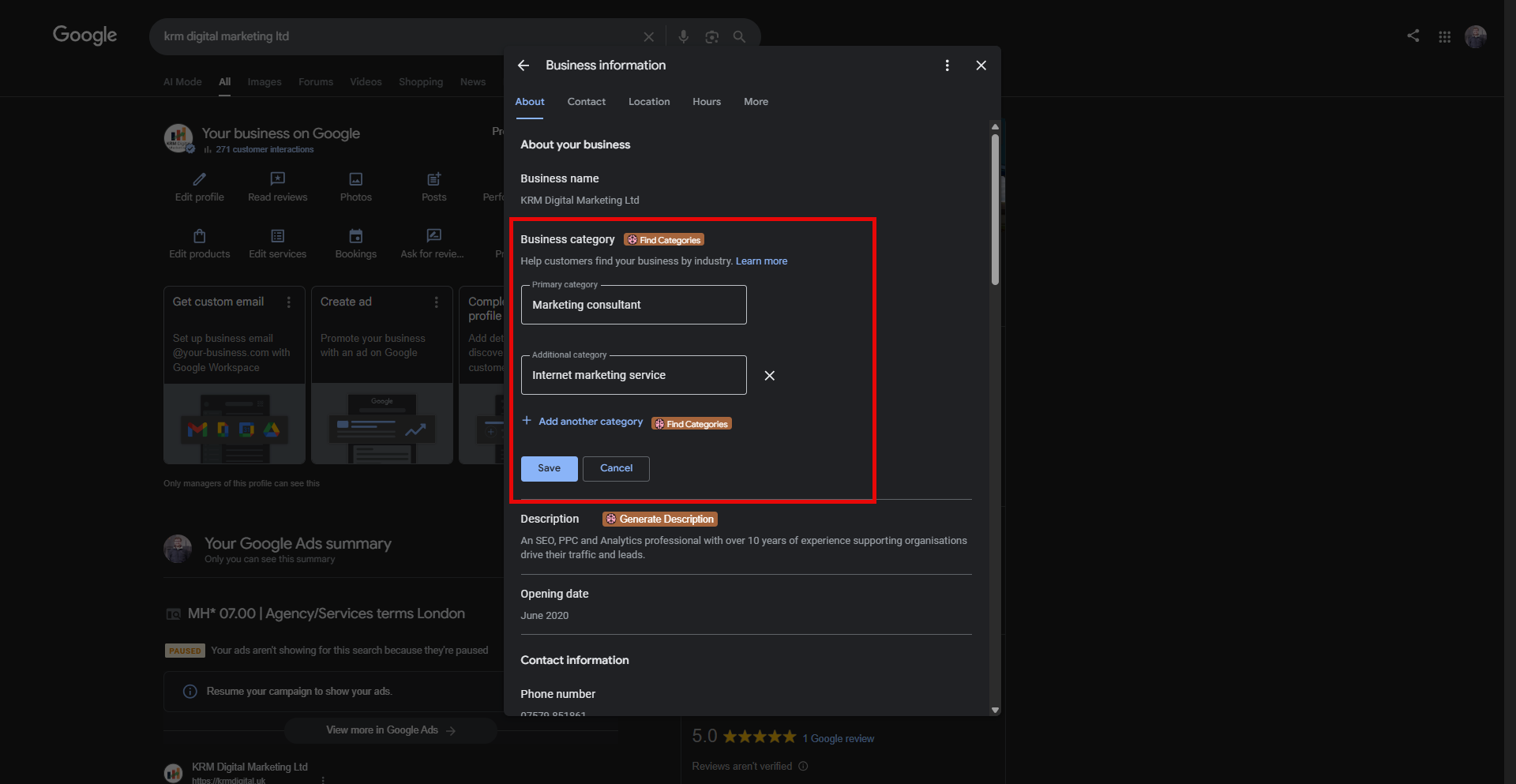Click the dialog's vertical scrollbar
Screen dimensions: 1516x784
[995, 209]
